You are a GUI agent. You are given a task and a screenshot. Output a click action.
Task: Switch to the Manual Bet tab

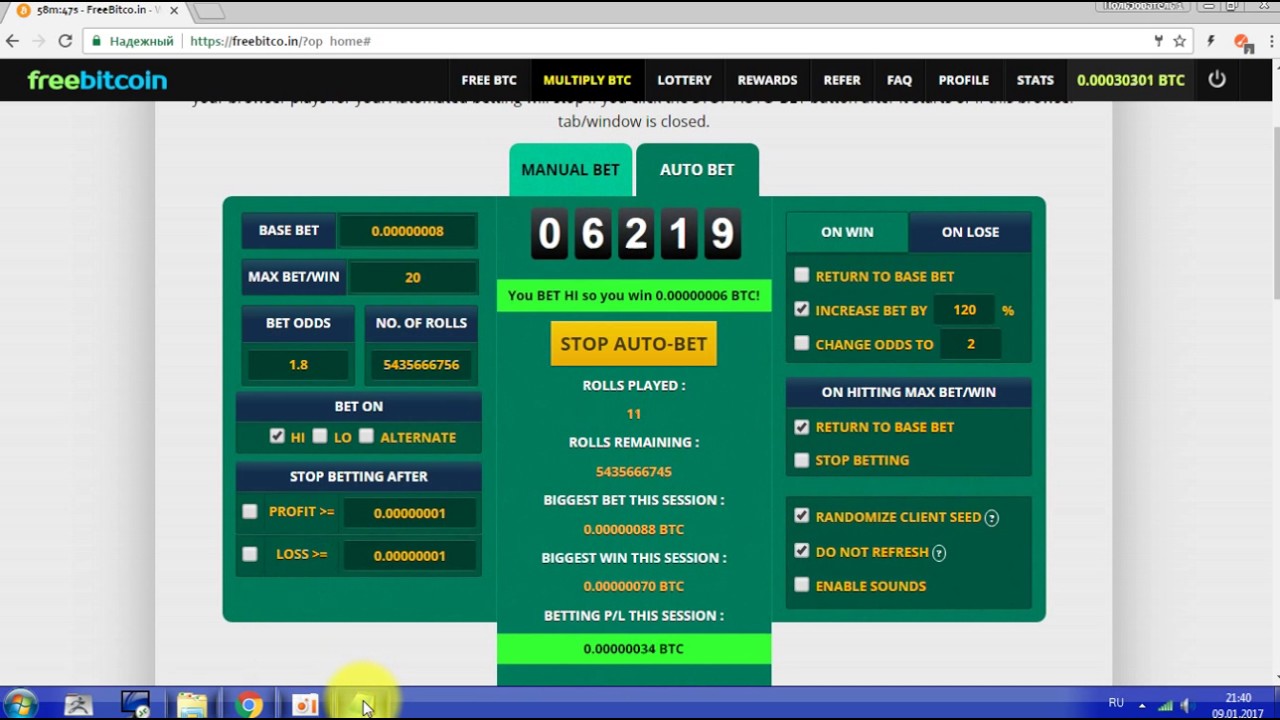pyautogui.click(x=570, y=170)
